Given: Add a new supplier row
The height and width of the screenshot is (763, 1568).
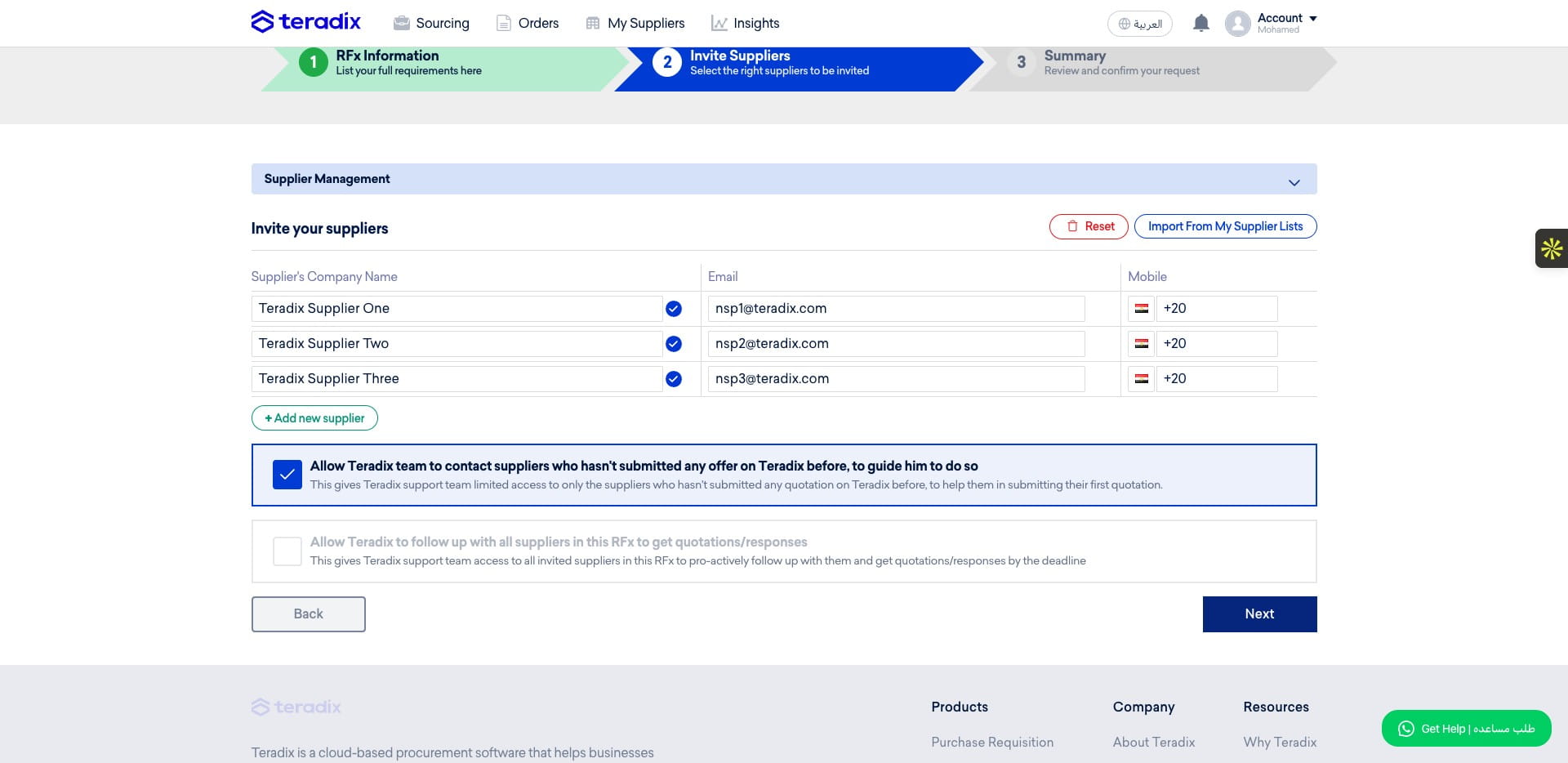Looking at the screenshot, I should pyautogui.click(x=314, y=418).
